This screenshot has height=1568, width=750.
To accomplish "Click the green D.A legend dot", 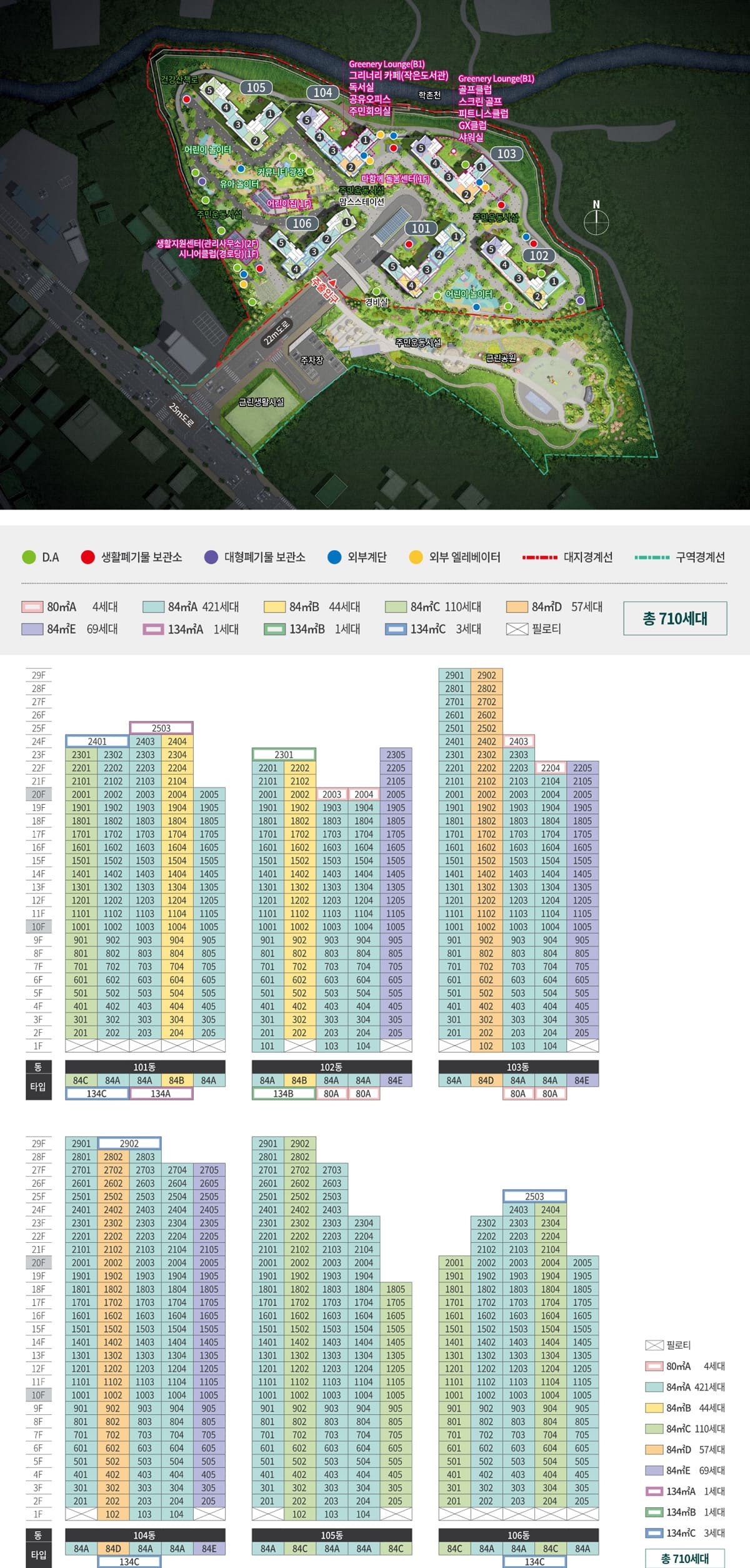I will (x=29, y=557).
